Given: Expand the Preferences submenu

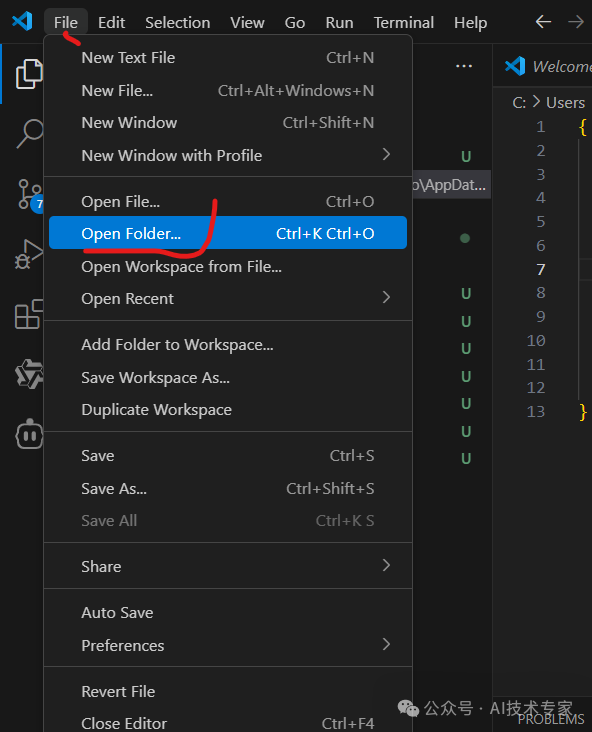Looking at the screenshot, I should pyautogui.click(x=228, y=645).
